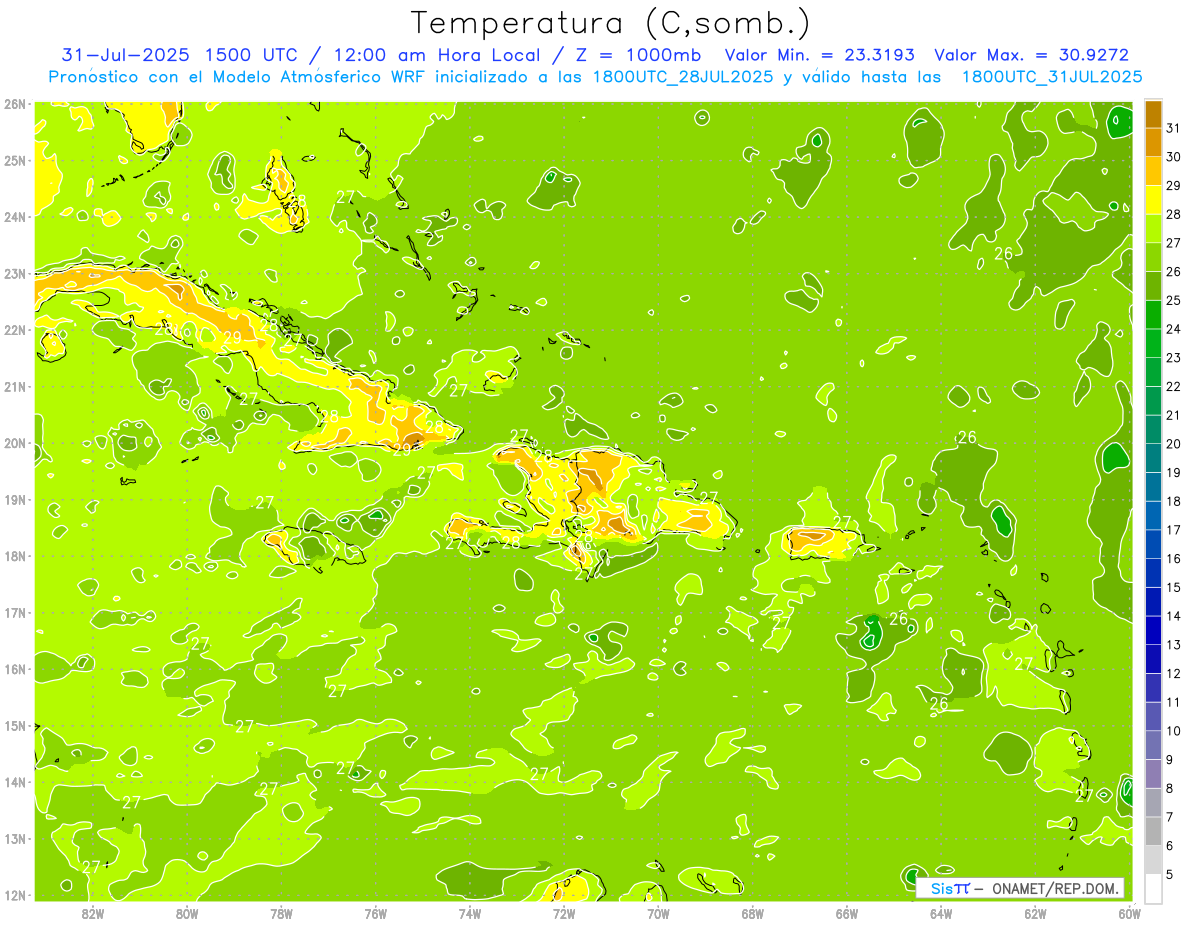Click the 13N latitude label
The width and height of the screenshot is (1200, 927).
pyautogui.click(x=14, y=839)
